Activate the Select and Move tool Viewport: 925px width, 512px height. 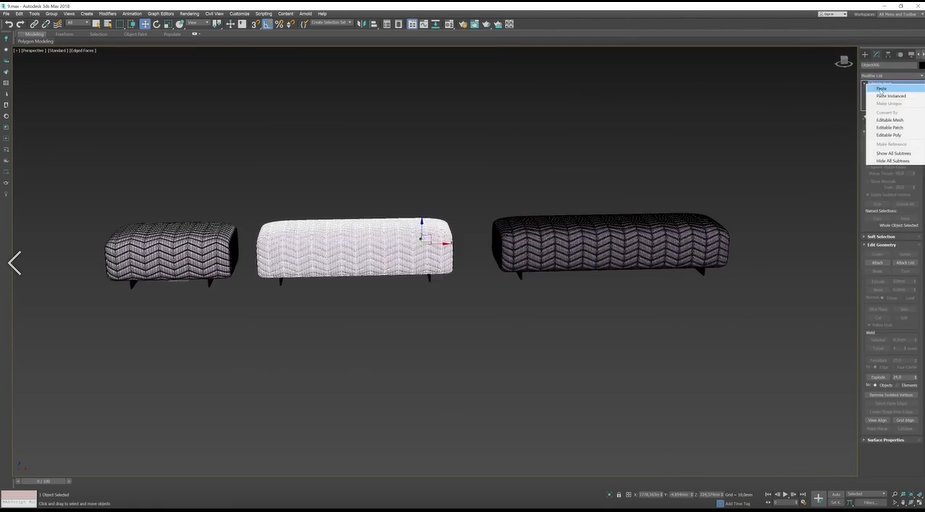point(145,24)
